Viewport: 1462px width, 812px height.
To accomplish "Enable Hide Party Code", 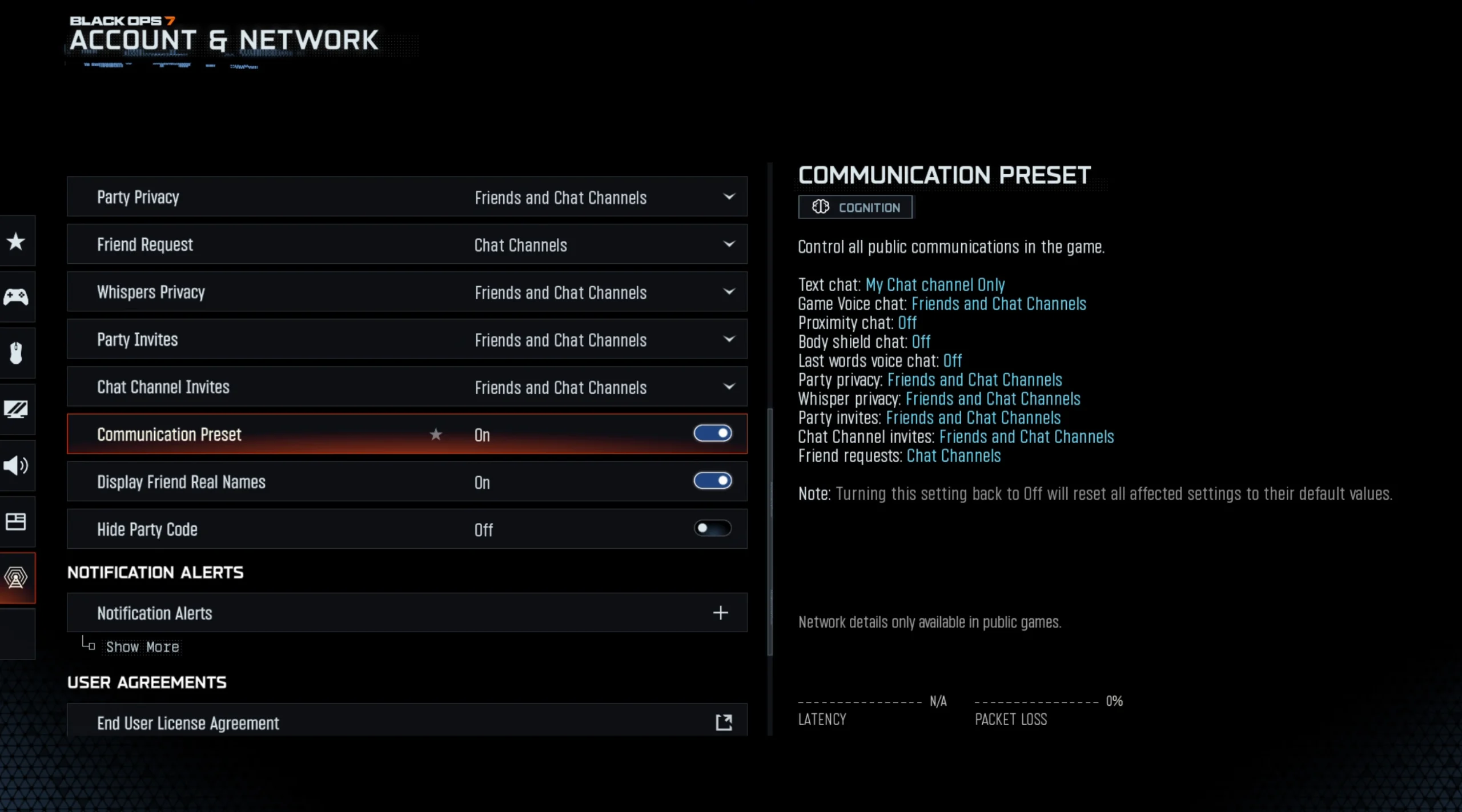I will pyautogui.click(x=712, y=528).
